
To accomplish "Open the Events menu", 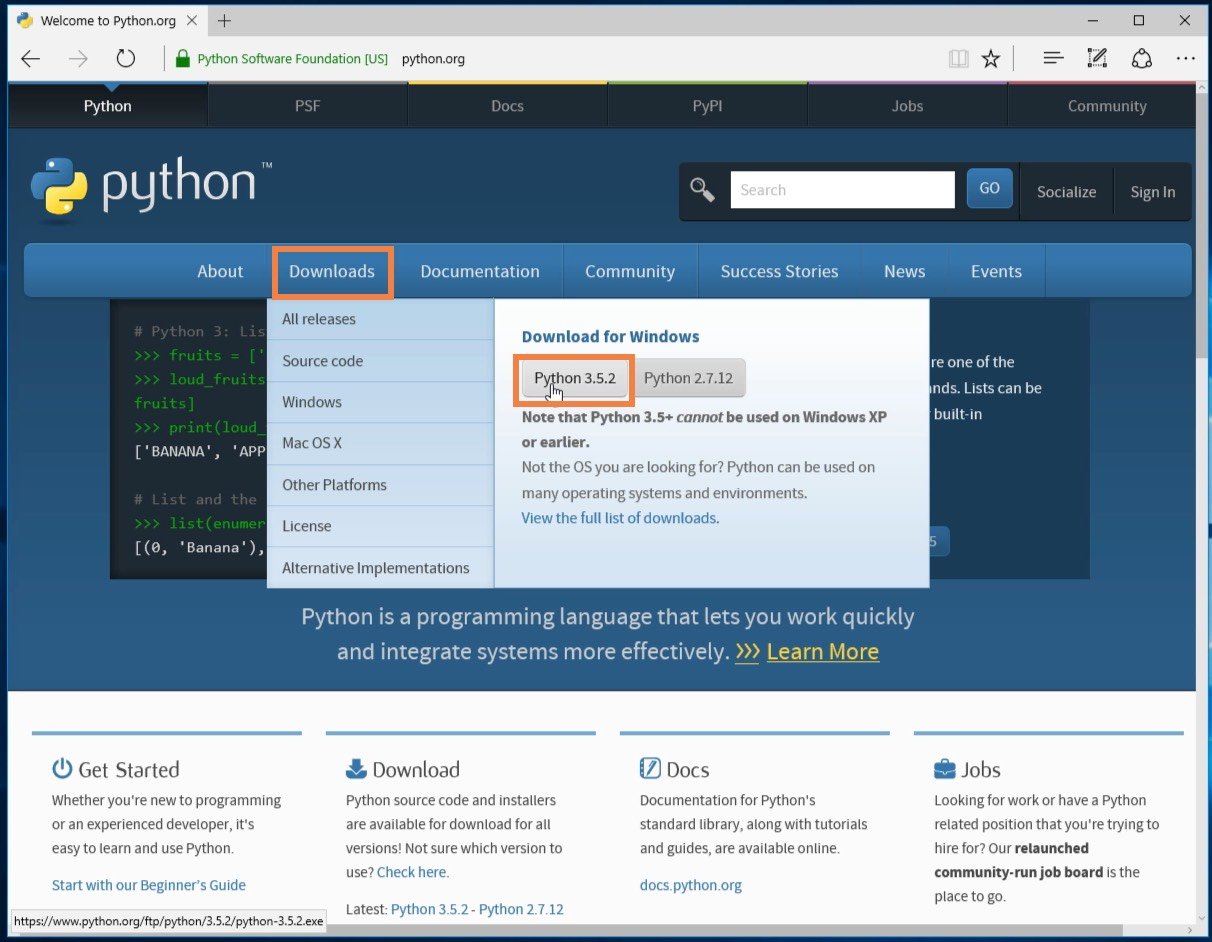I will (x=996, y=271).
